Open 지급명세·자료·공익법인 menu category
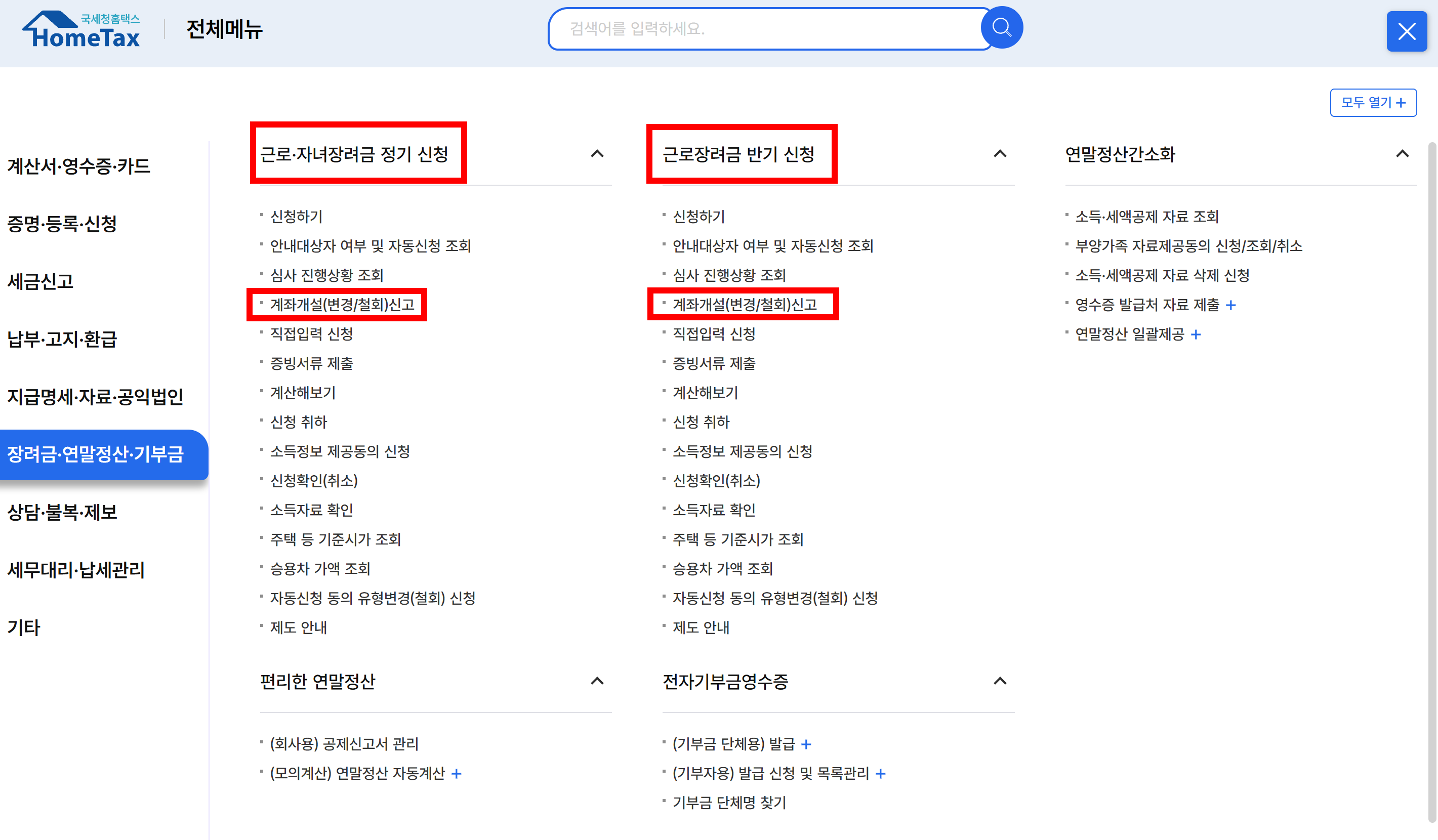Screen dimensions: 1438x840 pyautogui.click(x=95, y=397)
